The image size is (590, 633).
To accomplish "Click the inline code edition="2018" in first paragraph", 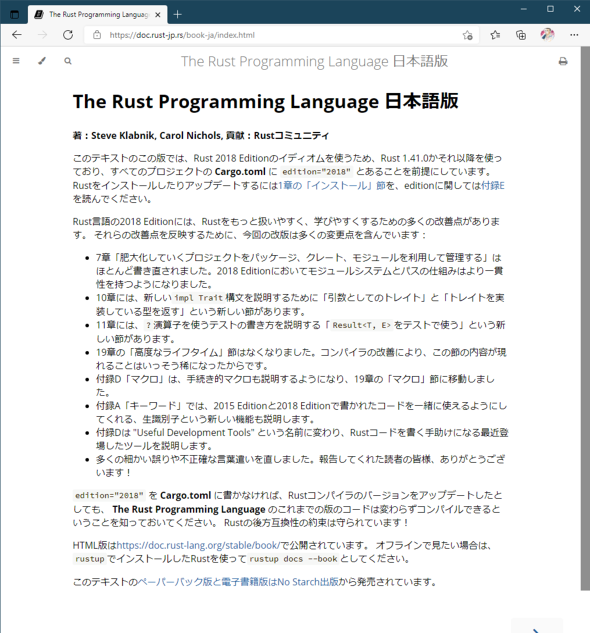I will coord(316,172).
